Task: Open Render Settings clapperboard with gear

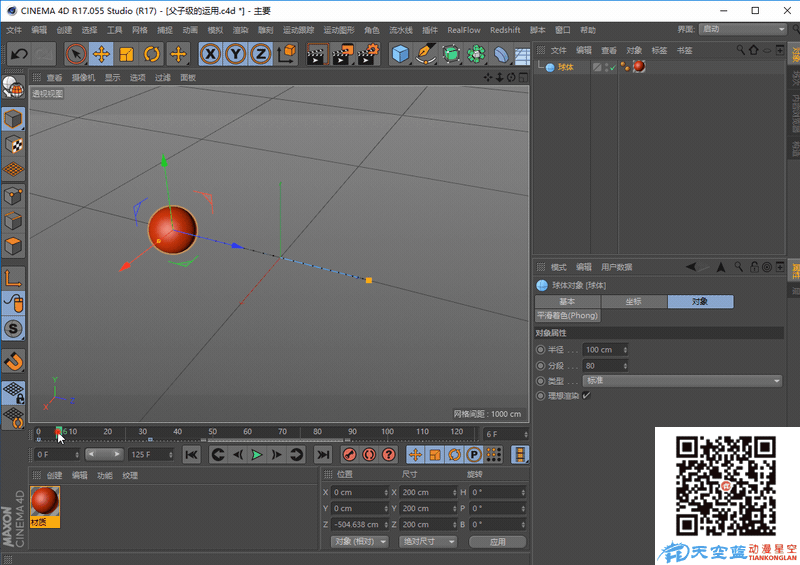Action: (x=368, y=54)
